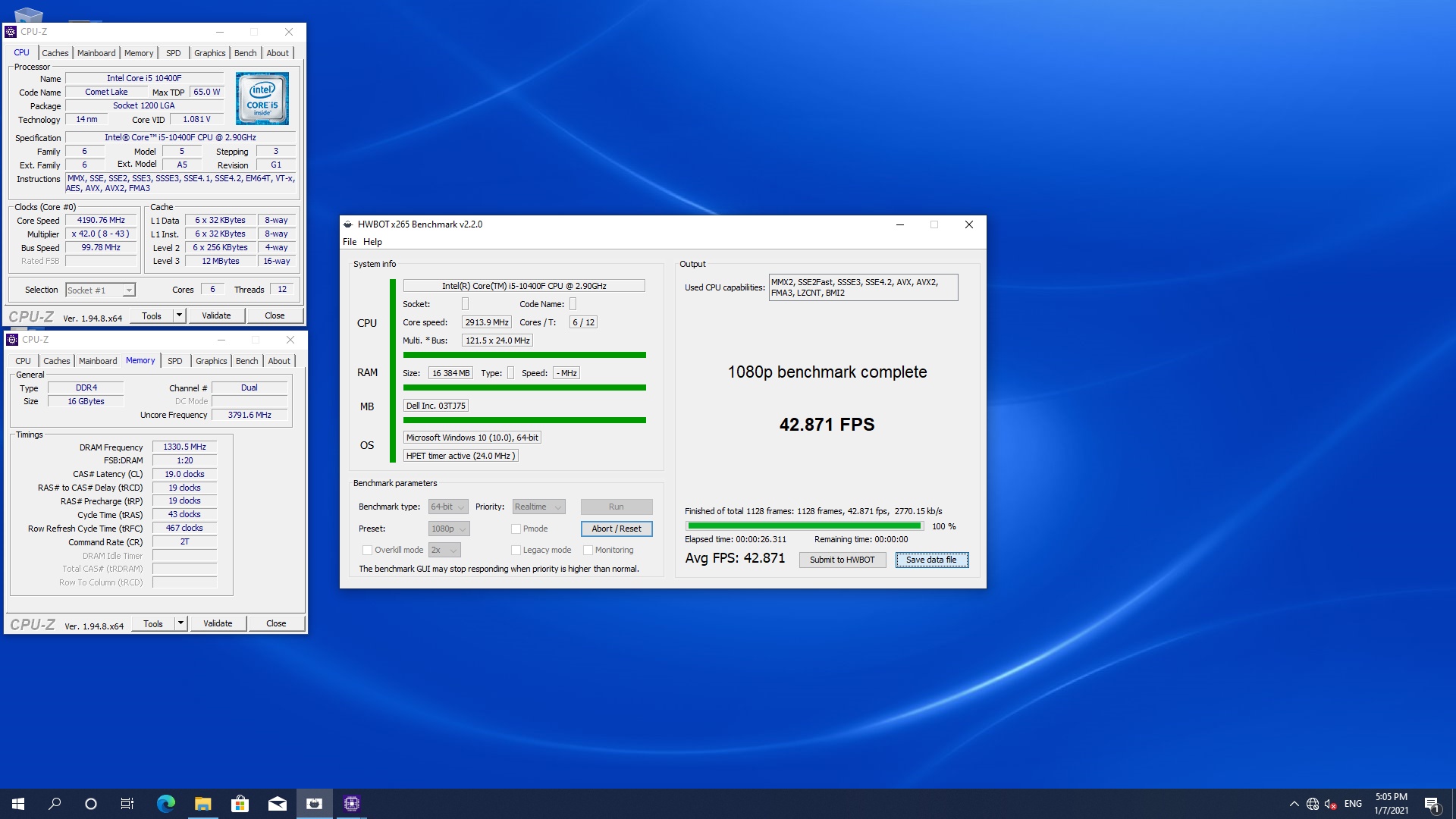Open the Action Center notifications icon
Viewport: 1456px width, 819px height.
point(1432,804)
